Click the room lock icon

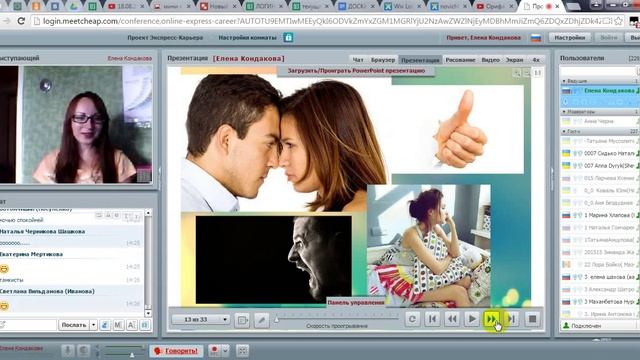288,38
